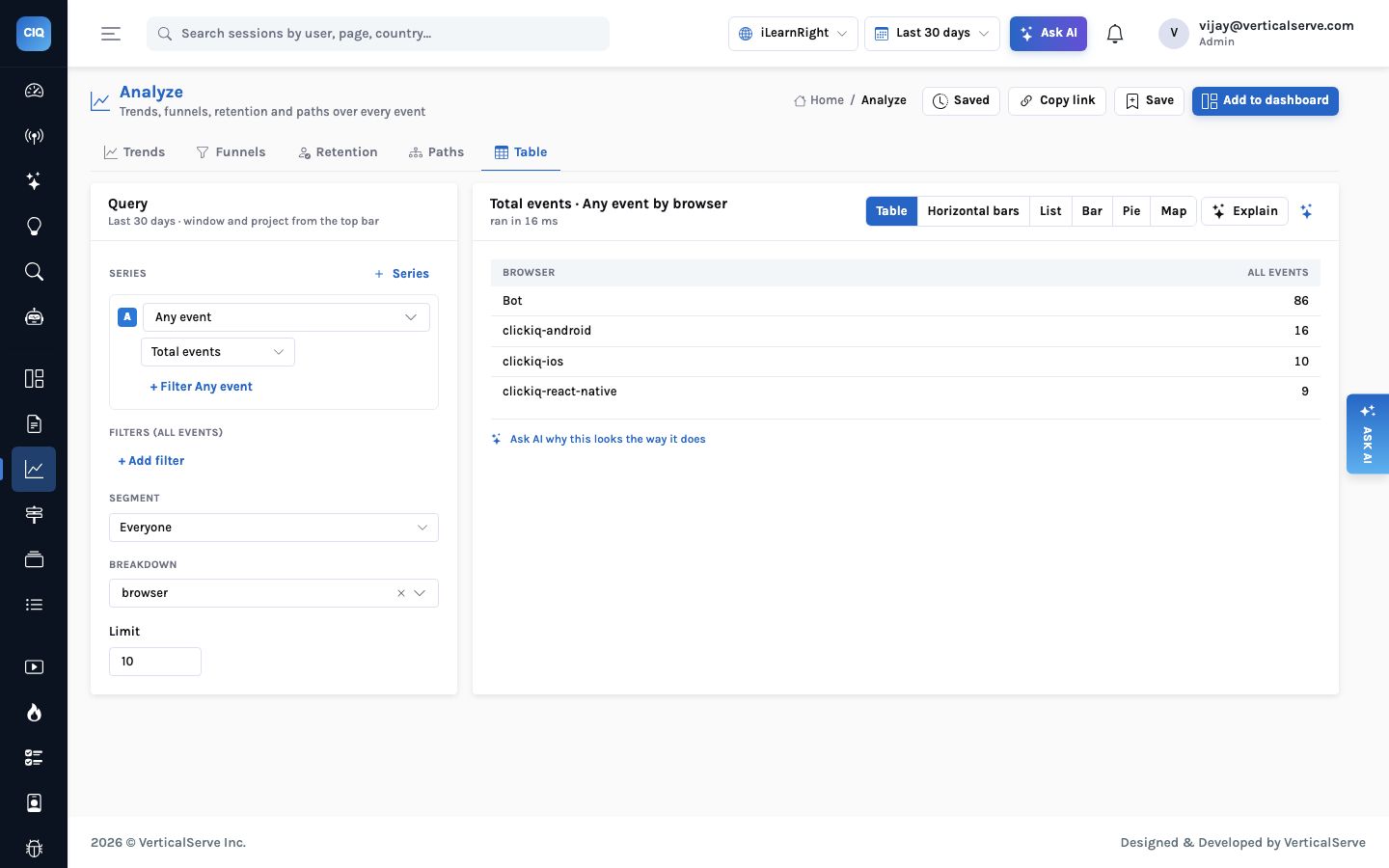Click the Copy link button
1389x868 pixels.
click(1057, 101)
